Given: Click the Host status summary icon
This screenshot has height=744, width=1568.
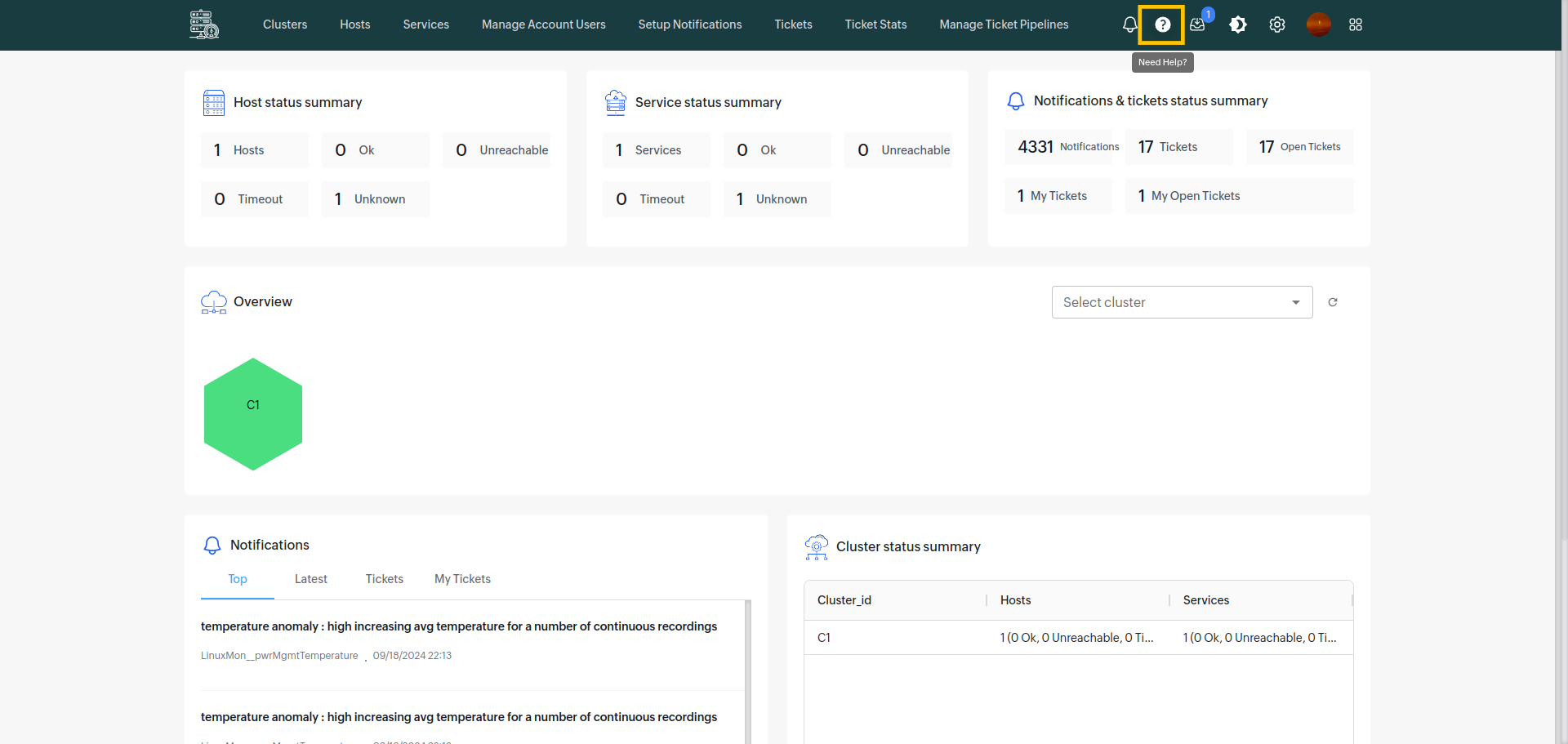Looking at the screenshot, I should coord(214,103).
